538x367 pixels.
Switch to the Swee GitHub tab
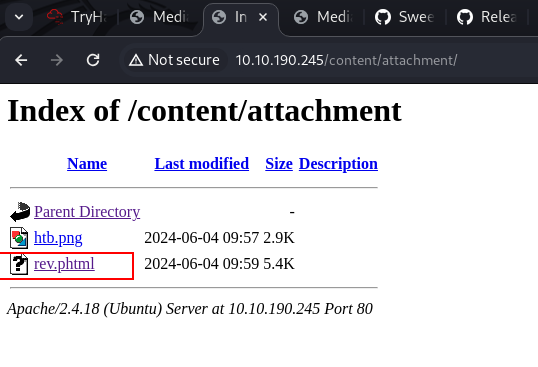point(405,16)
